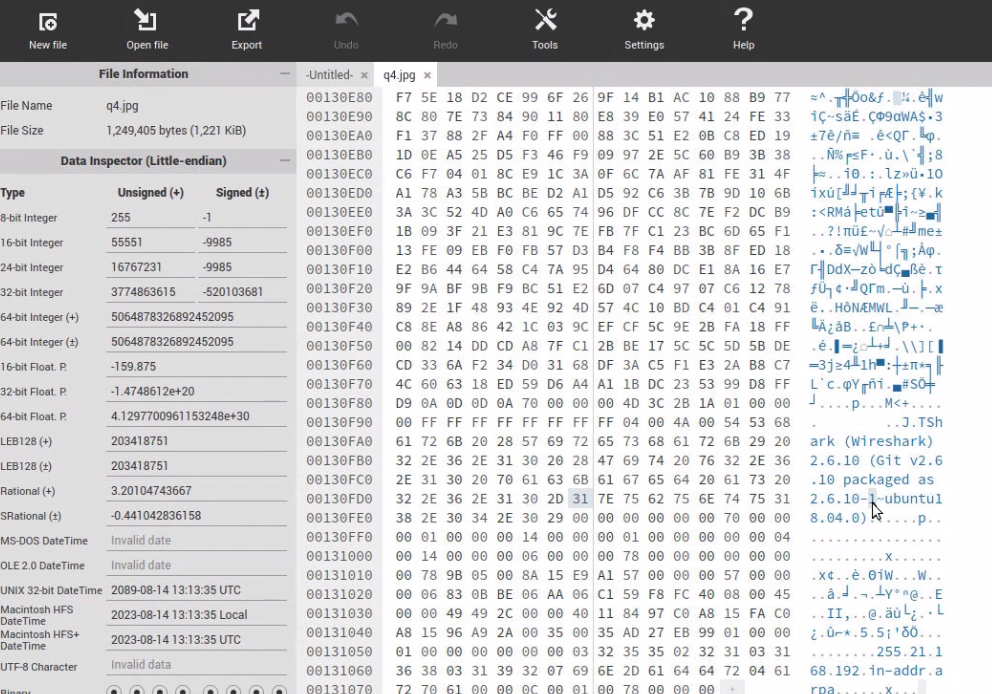
Task: Click 32-bit Integer unsigned value 3774863615
Action: coord(151,292)
